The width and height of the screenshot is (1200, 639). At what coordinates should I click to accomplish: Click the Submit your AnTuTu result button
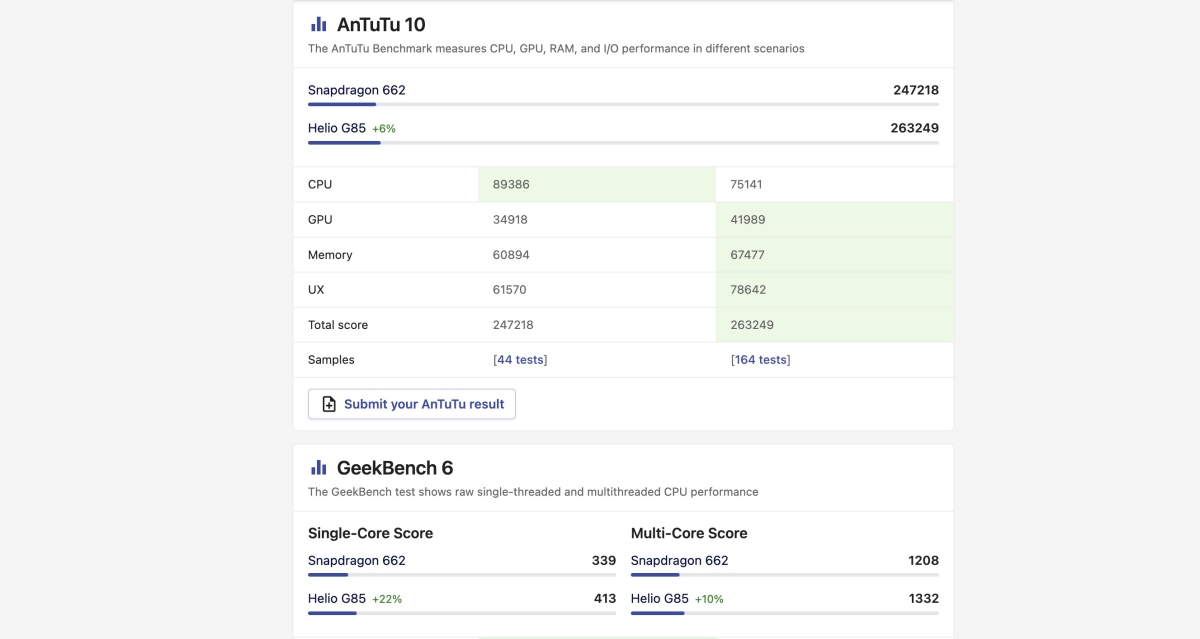(x=412, y=404)
